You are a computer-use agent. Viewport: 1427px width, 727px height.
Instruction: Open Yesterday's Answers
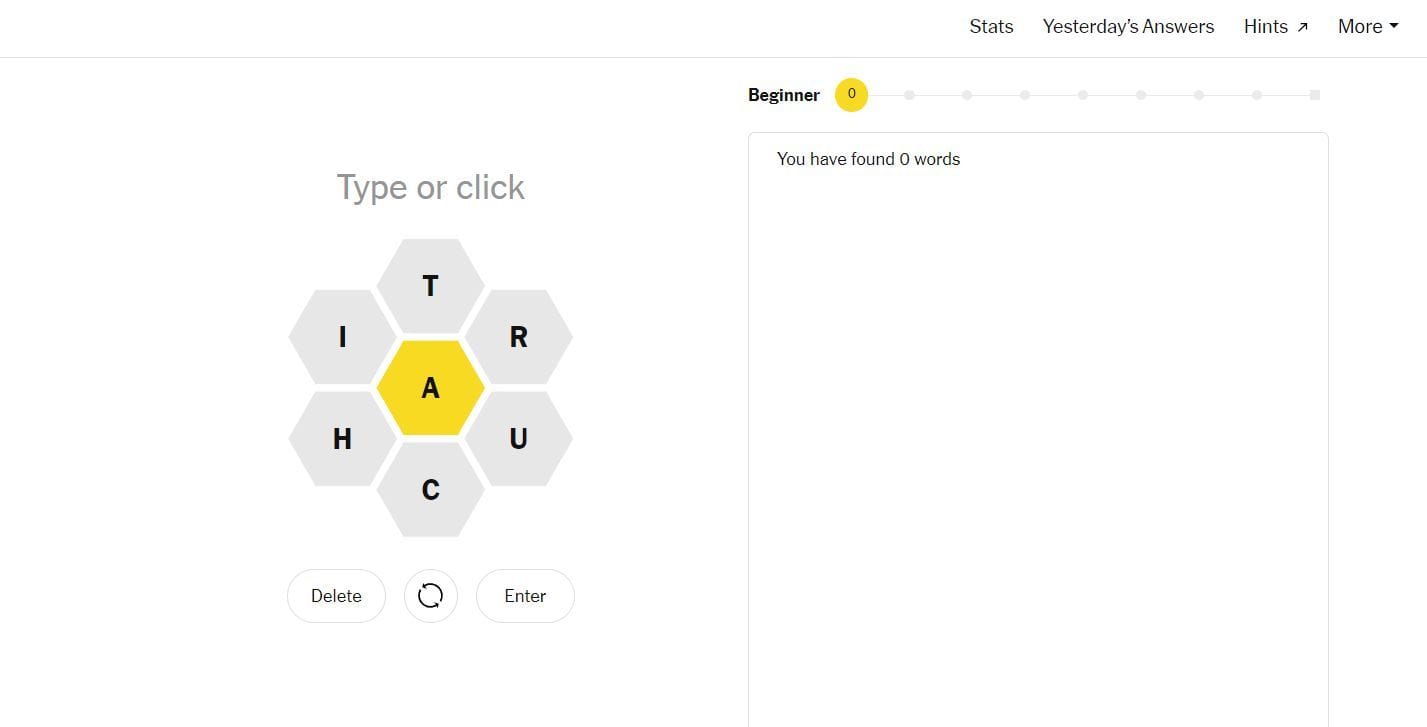click(x=1128, y=27)
